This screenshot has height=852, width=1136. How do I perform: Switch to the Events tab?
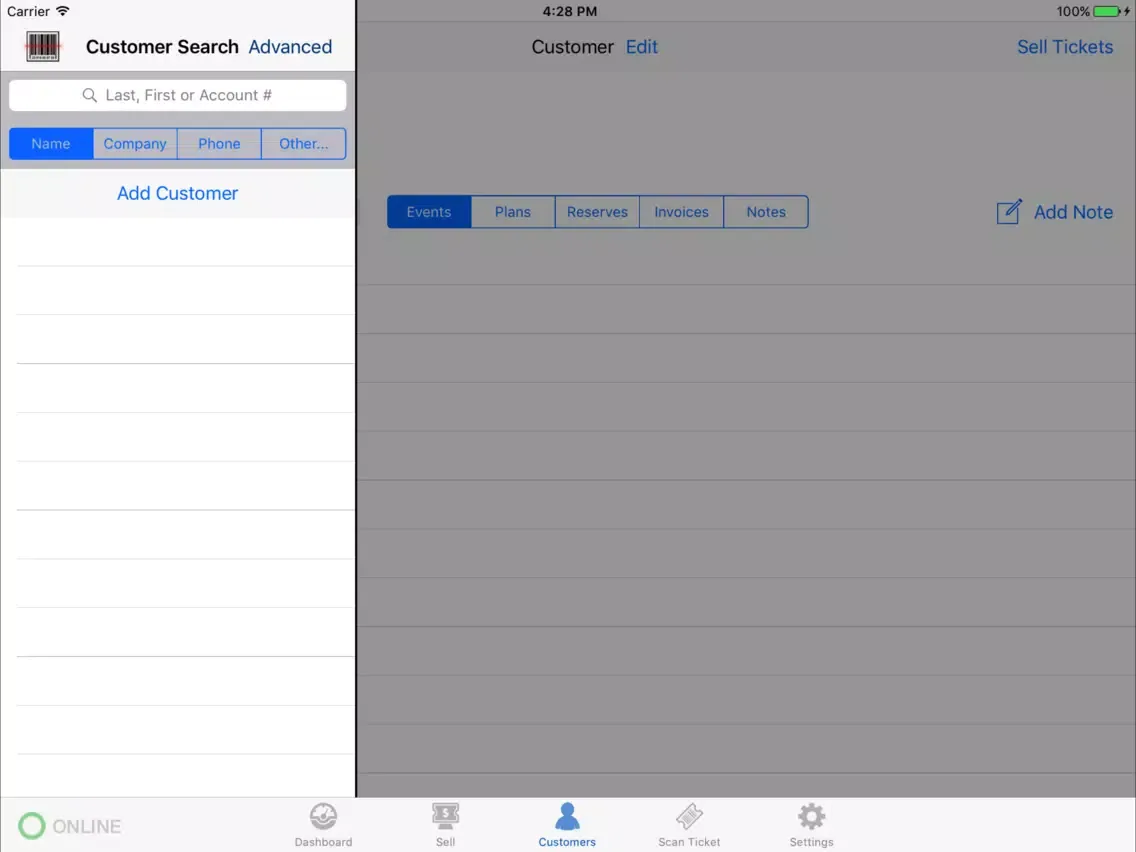[x=429, y=212]
